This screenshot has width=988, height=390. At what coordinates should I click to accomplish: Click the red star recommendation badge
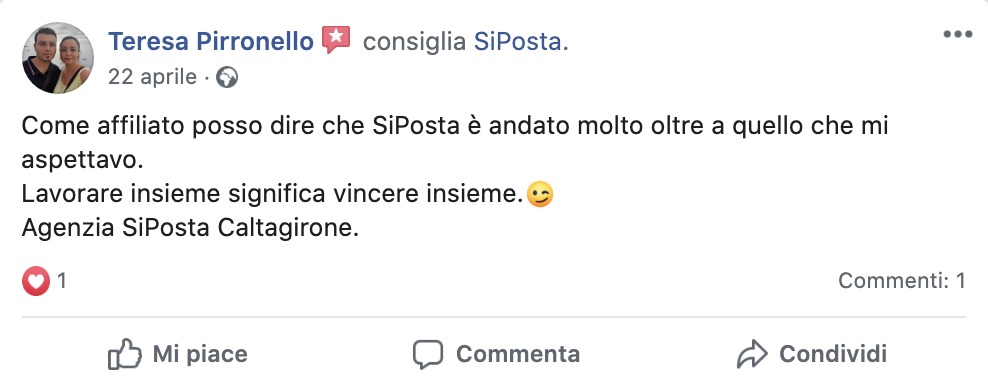(x=336, y=40)
